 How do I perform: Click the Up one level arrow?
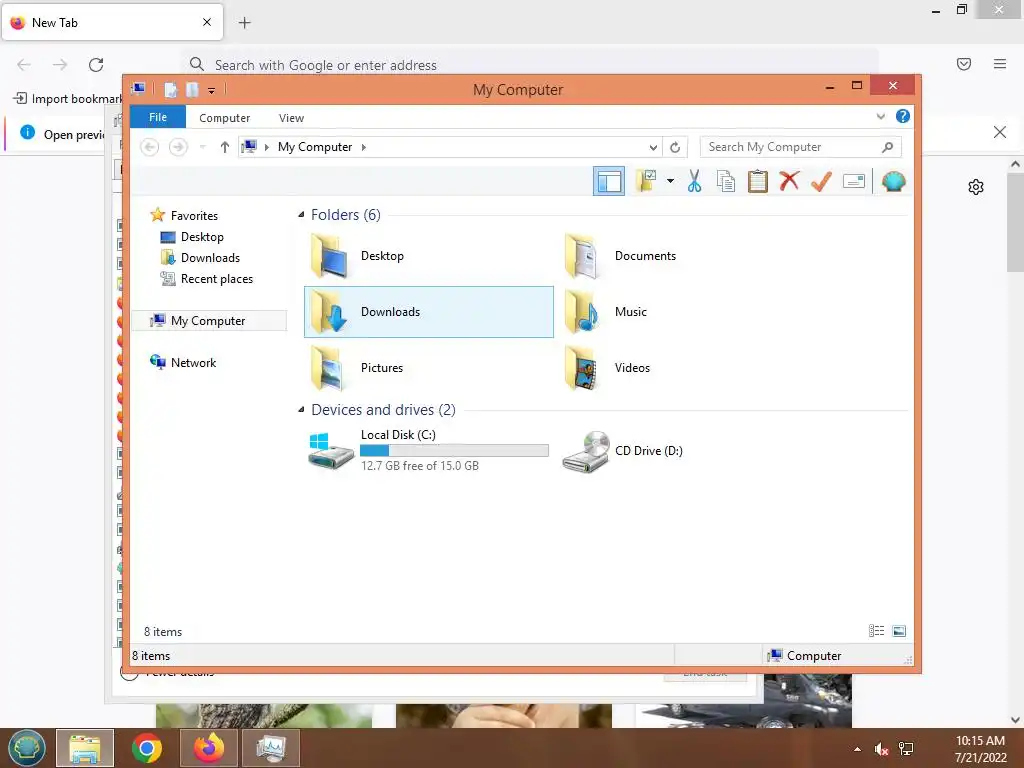click(x=224, y=147)
